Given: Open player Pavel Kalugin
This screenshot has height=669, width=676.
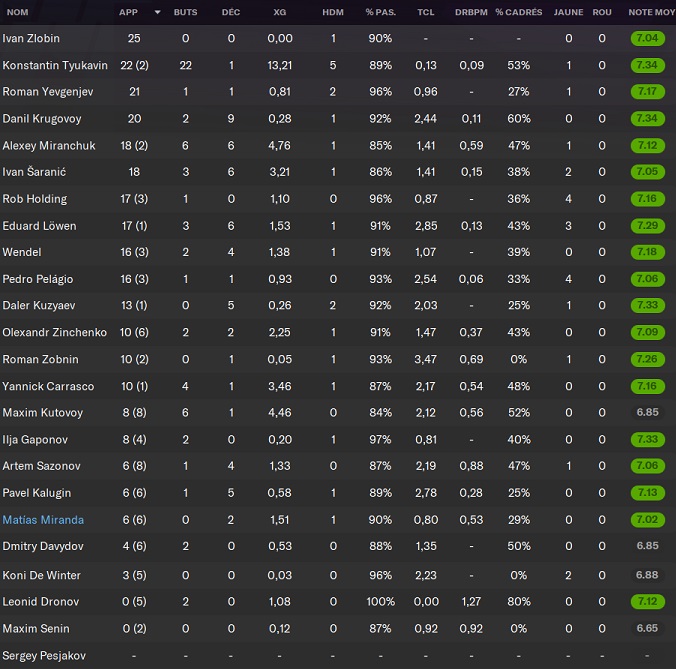Looking at the screenshot, I should click(x=37, y=493).
